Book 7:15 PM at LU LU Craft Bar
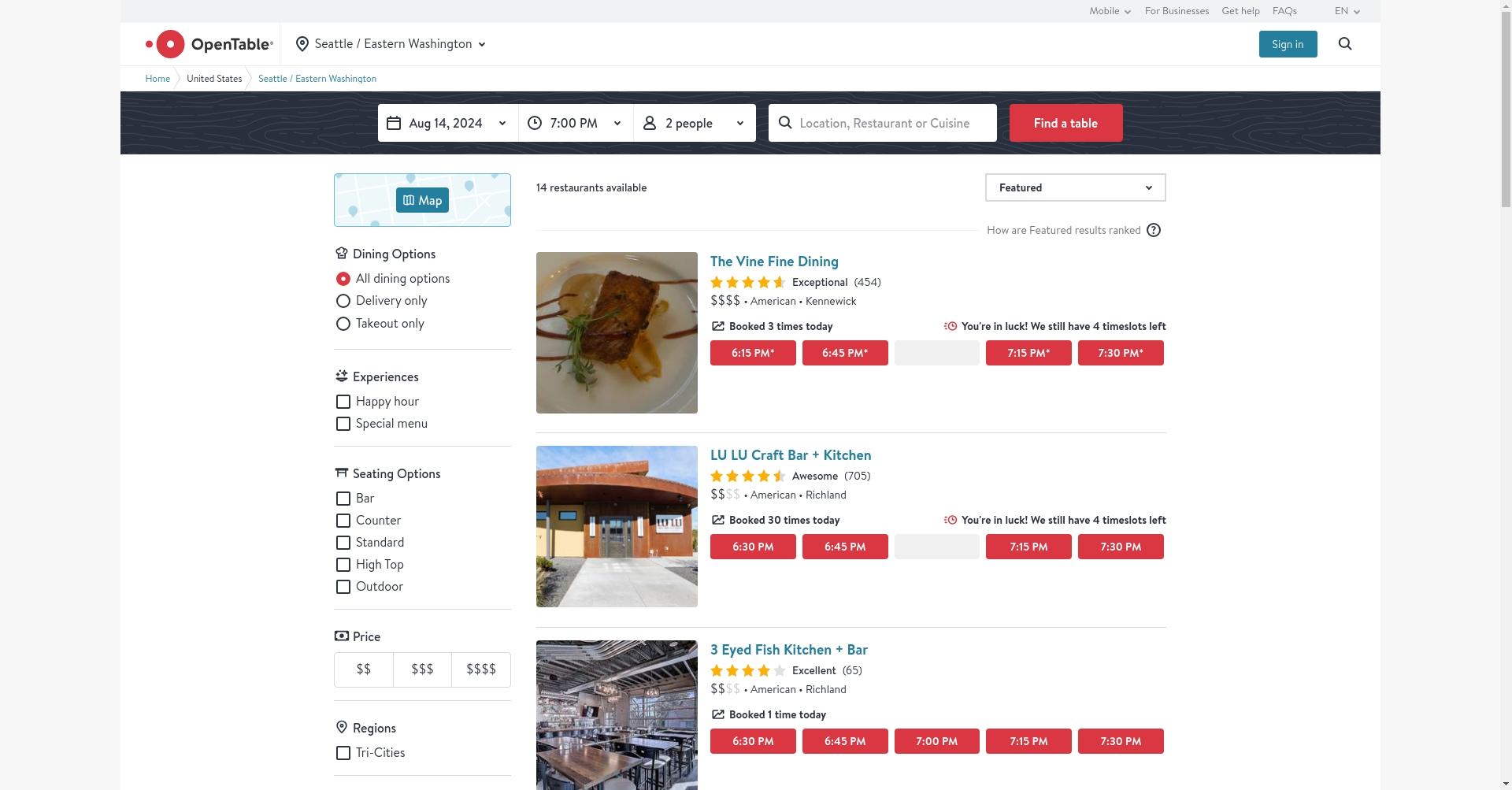This screenshot has width=1512, height=790. pyautogui.click(x=1028, y=547)
